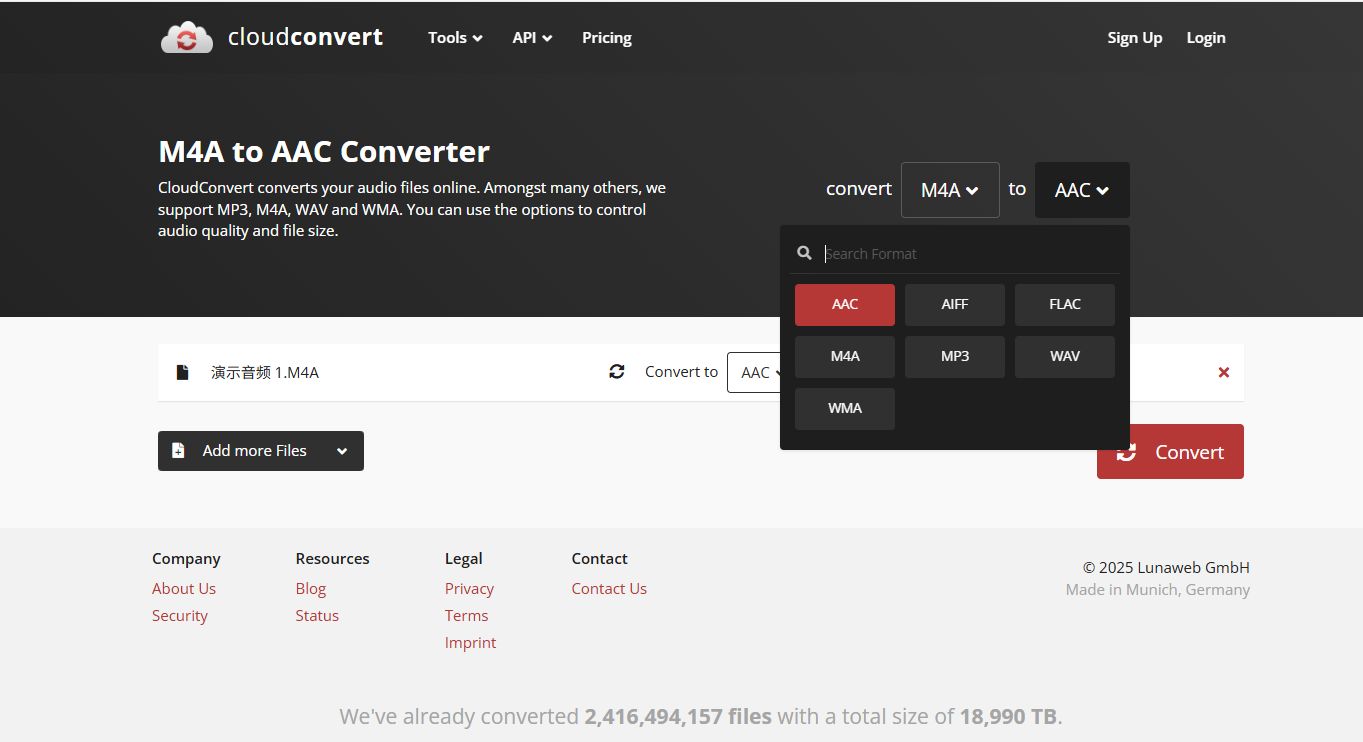Go to the Pricing page
The width and height of the screenshot is (1363, 742).
[x=607, y=38]
